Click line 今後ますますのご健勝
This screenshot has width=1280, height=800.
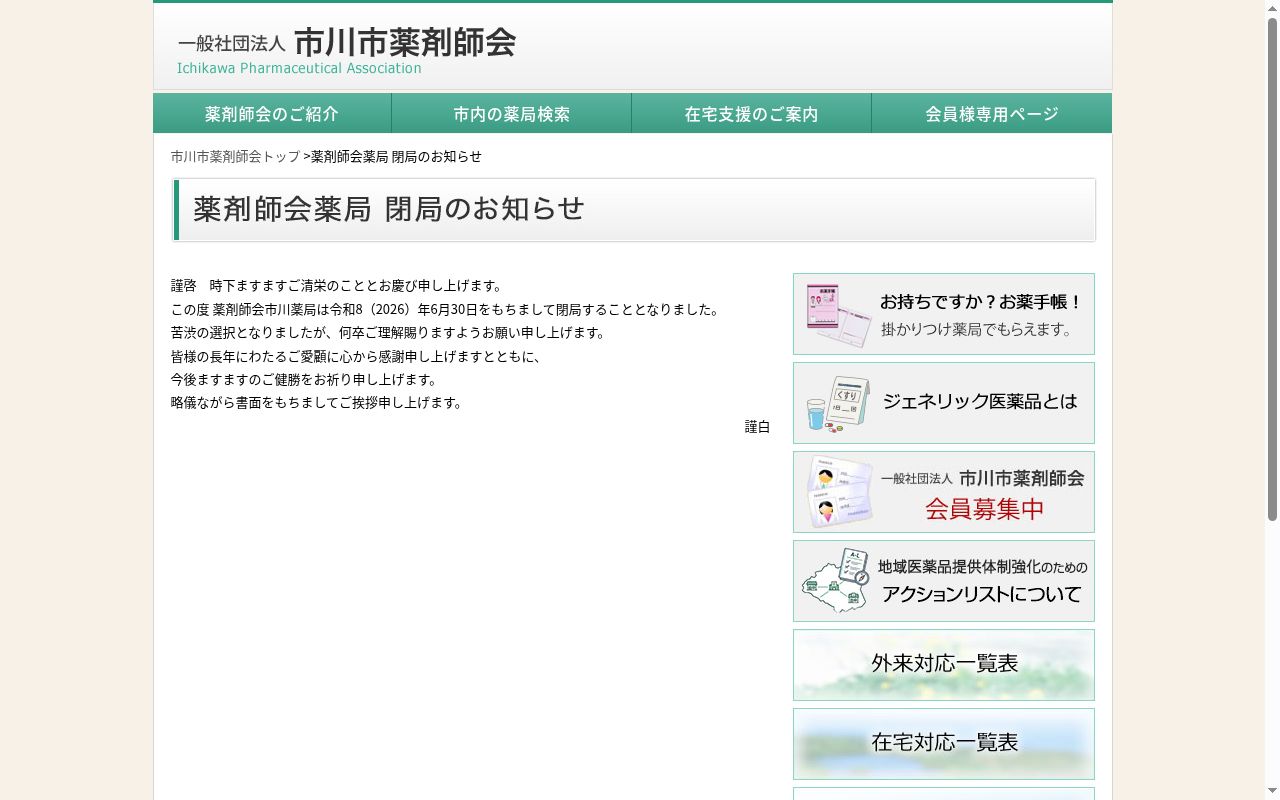304,380
